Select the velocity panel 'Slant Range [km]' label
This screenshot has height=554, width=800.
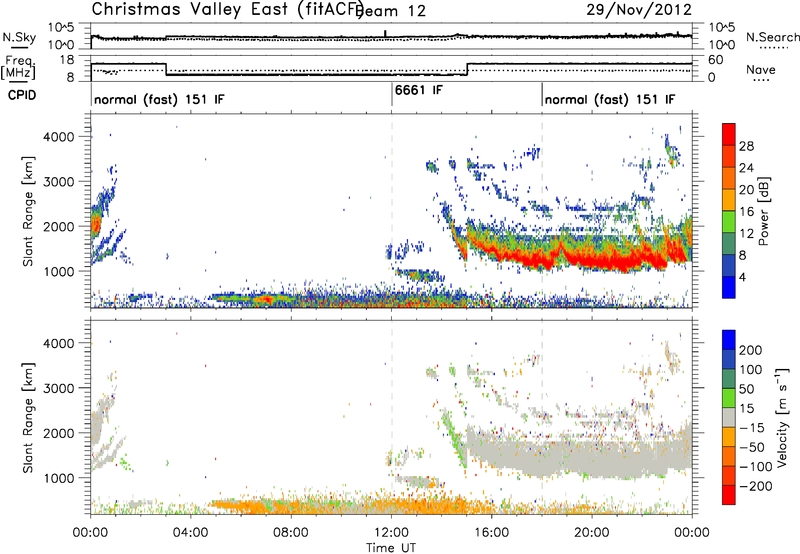28,417
